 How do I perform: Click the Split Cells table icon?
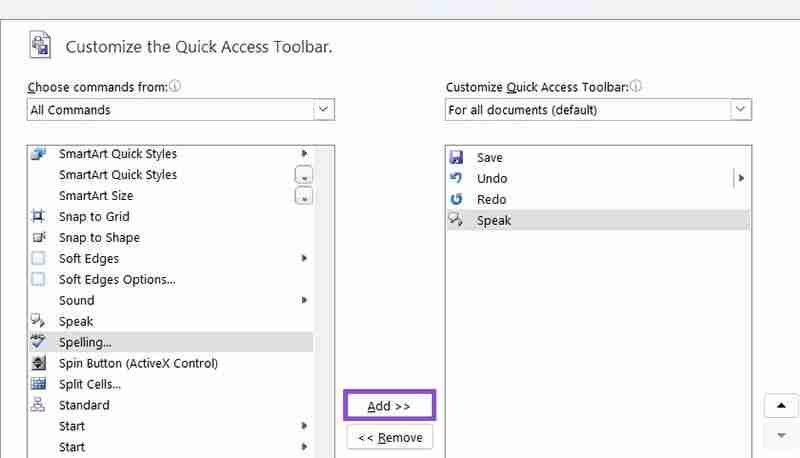tap(39, 384)
